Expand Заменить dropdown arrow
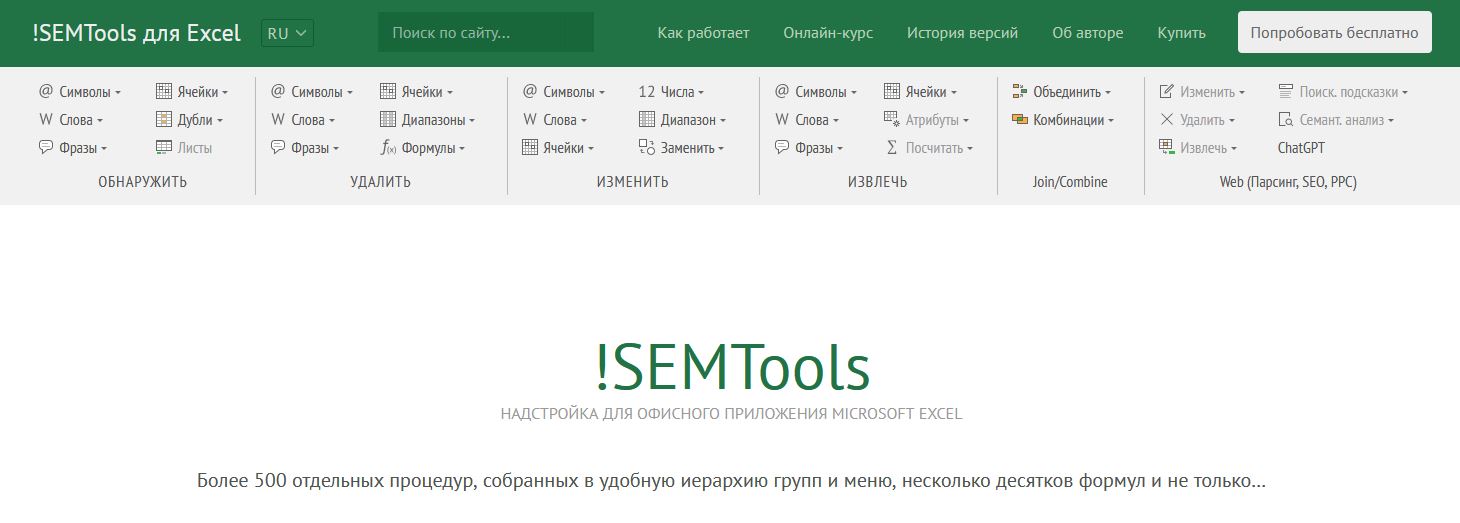This screenshot has height=523, width=1460. coord(720,149)
